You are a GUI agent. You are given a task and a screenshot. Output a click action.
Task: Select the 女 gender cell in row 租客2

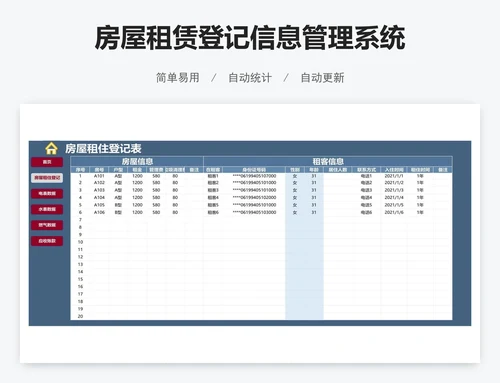tap(295, 183)
